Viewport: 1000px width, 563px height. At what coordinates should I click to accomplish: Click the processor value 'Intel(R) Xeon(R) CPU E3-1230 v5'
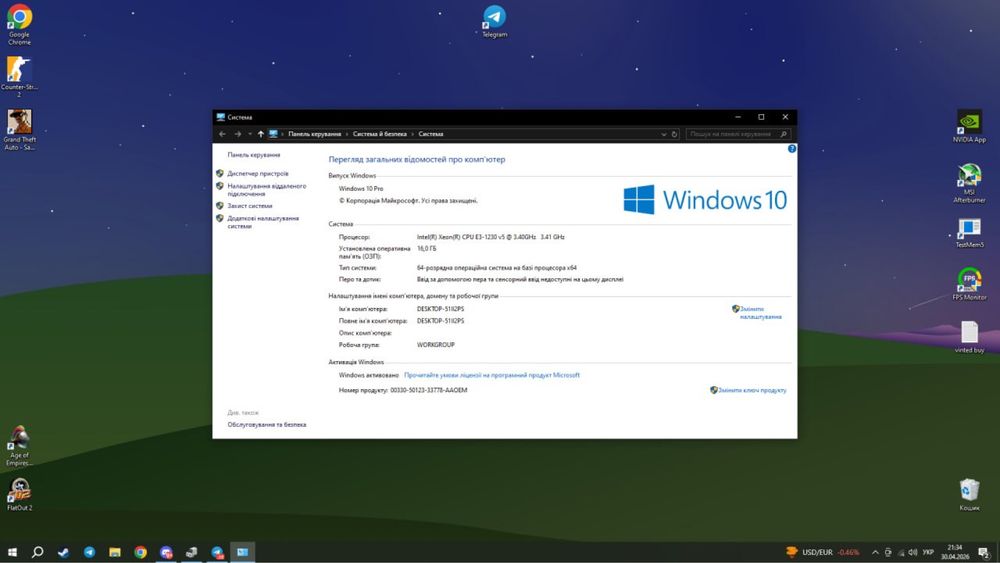tap(490, 237)
